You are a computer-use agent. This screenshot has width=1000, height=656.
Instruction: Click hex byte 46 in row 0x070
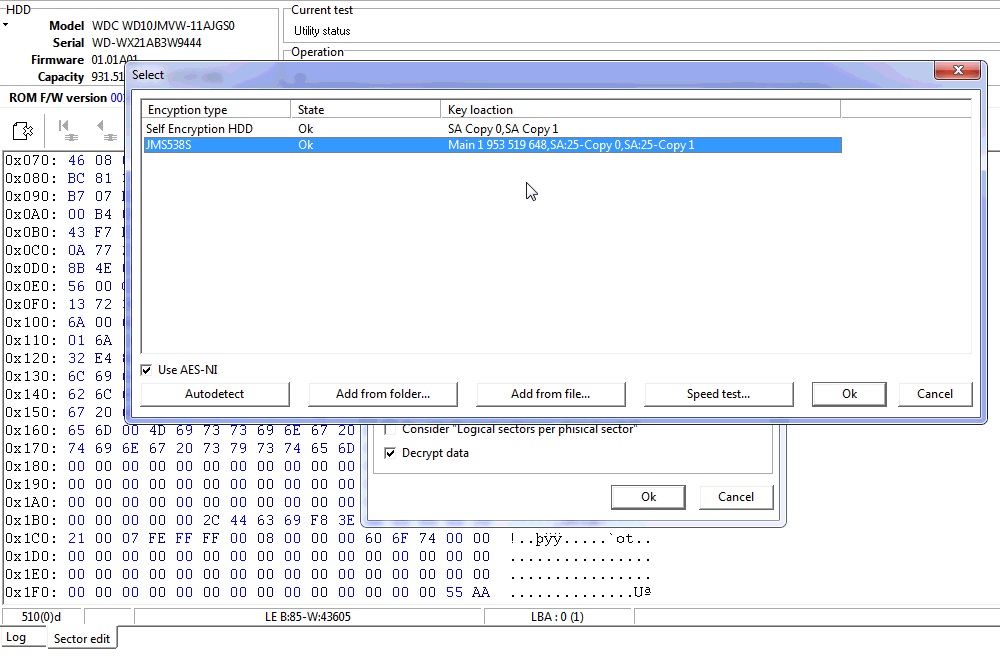pos(77,161)
